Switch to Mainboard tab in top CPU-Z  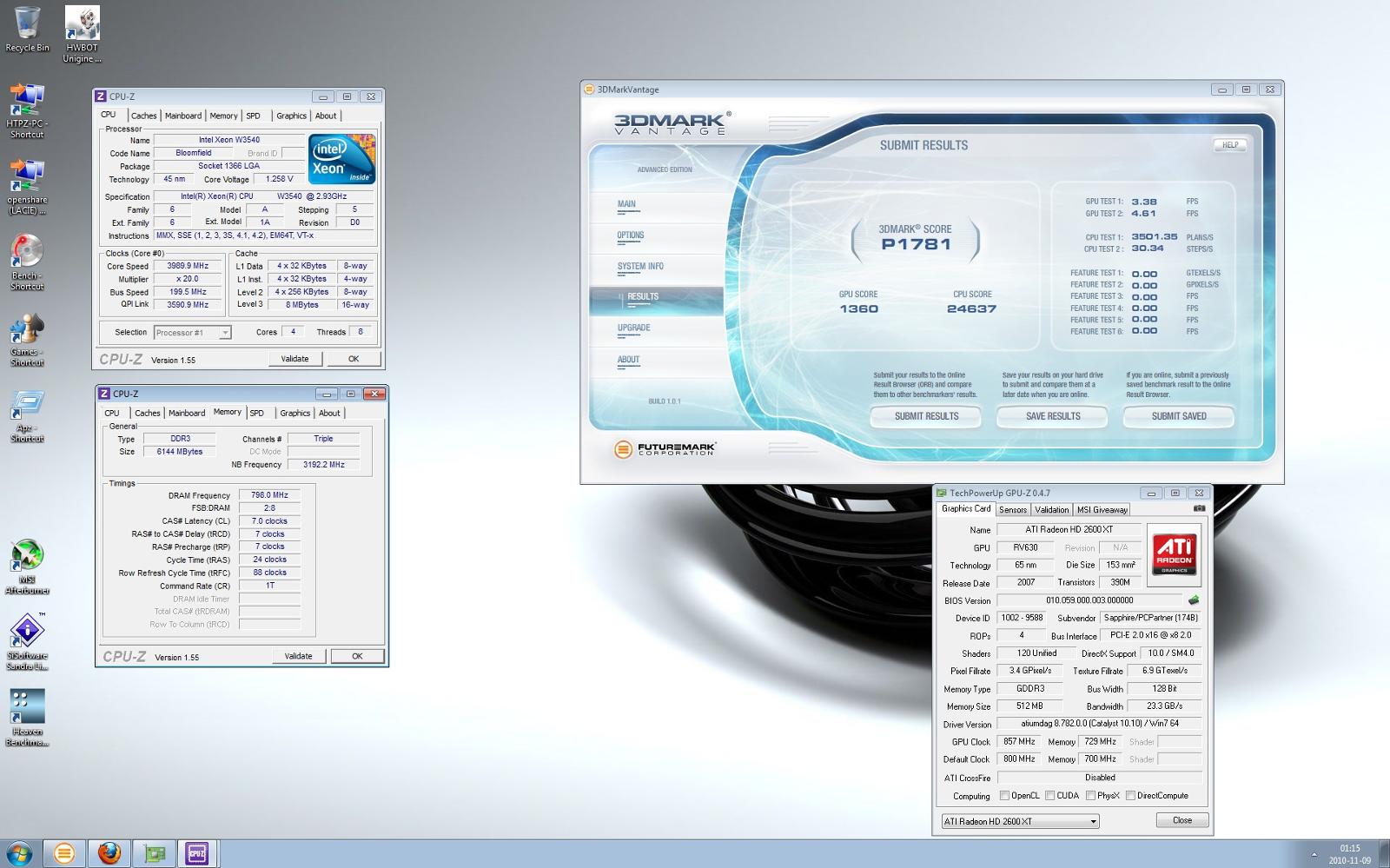point(182,116)
